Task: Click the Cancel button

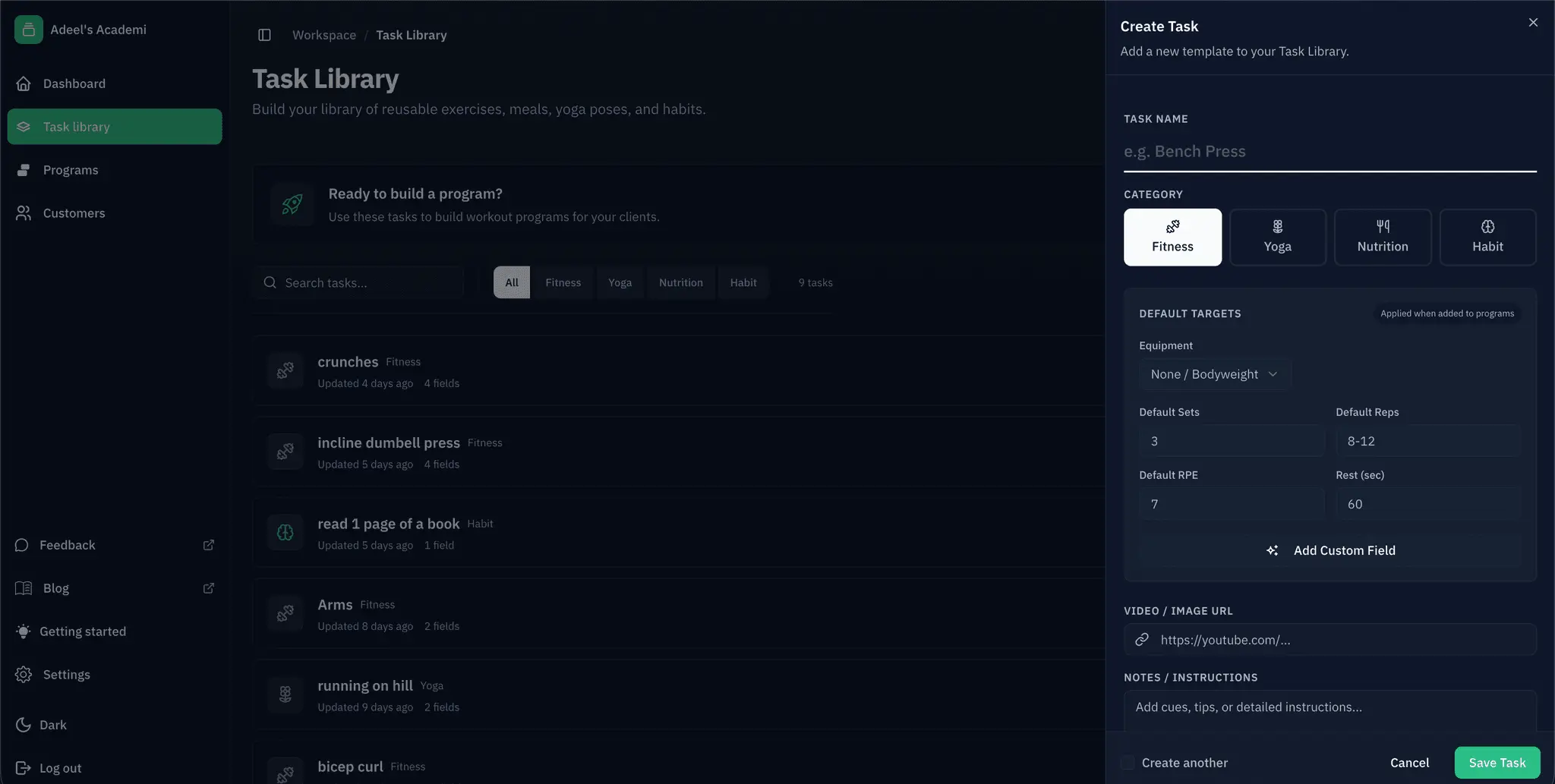Action: (1409, 763)
